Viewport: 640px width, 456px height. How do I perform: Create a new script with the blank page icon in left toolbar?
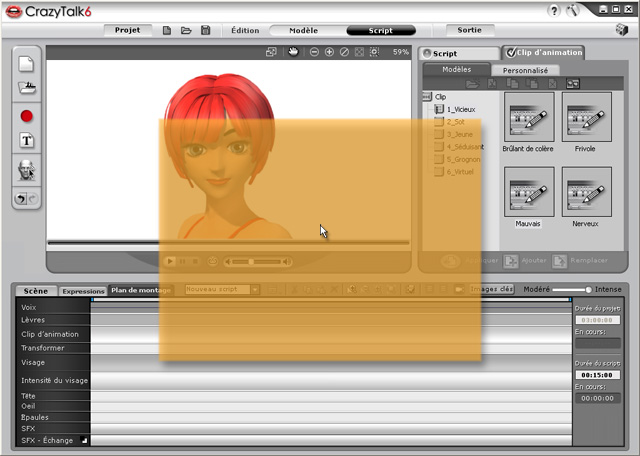26,64
